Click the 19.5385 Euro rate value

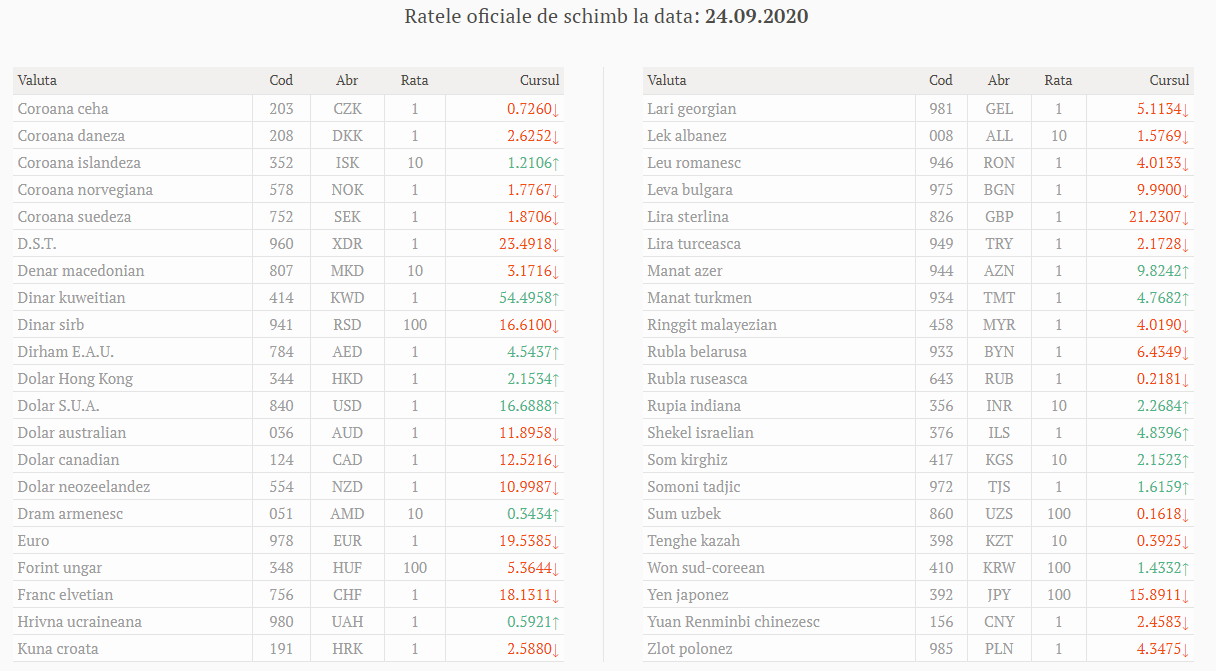pyautogui.click(x=525, y=541)
